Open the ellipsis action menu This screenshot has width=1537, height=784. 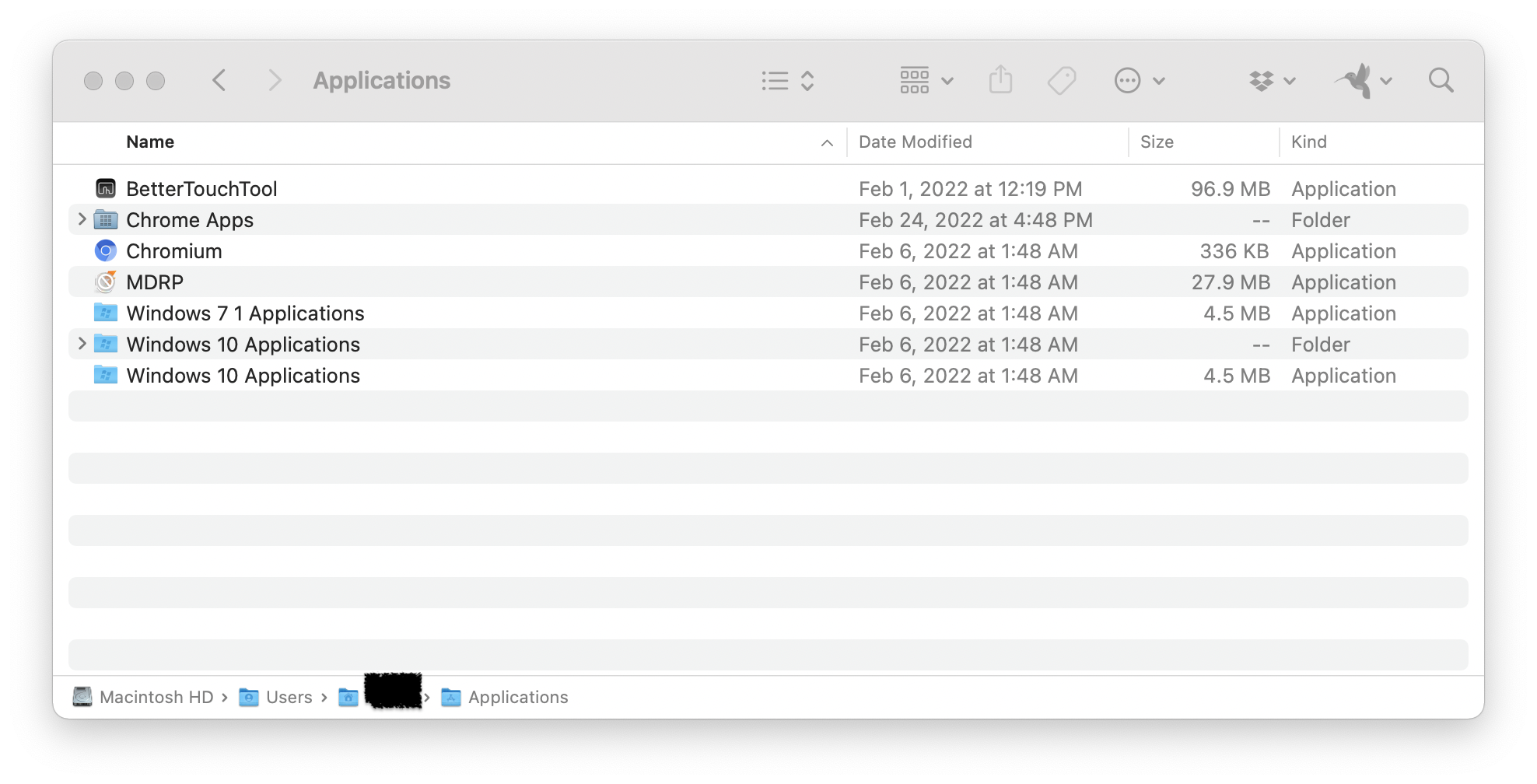tap(1140, 80)
